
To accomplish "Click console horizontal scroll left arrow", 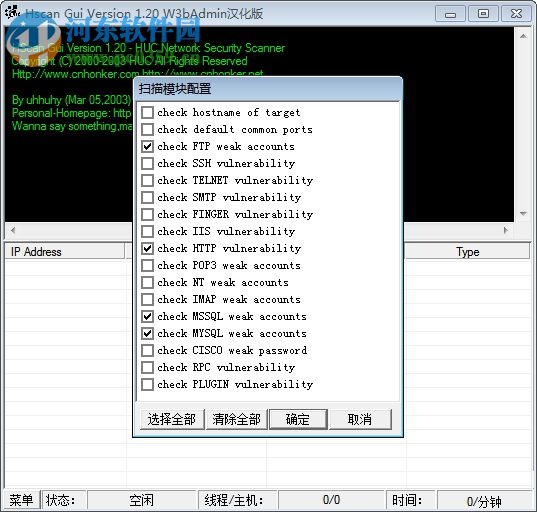I will [13, 230].
